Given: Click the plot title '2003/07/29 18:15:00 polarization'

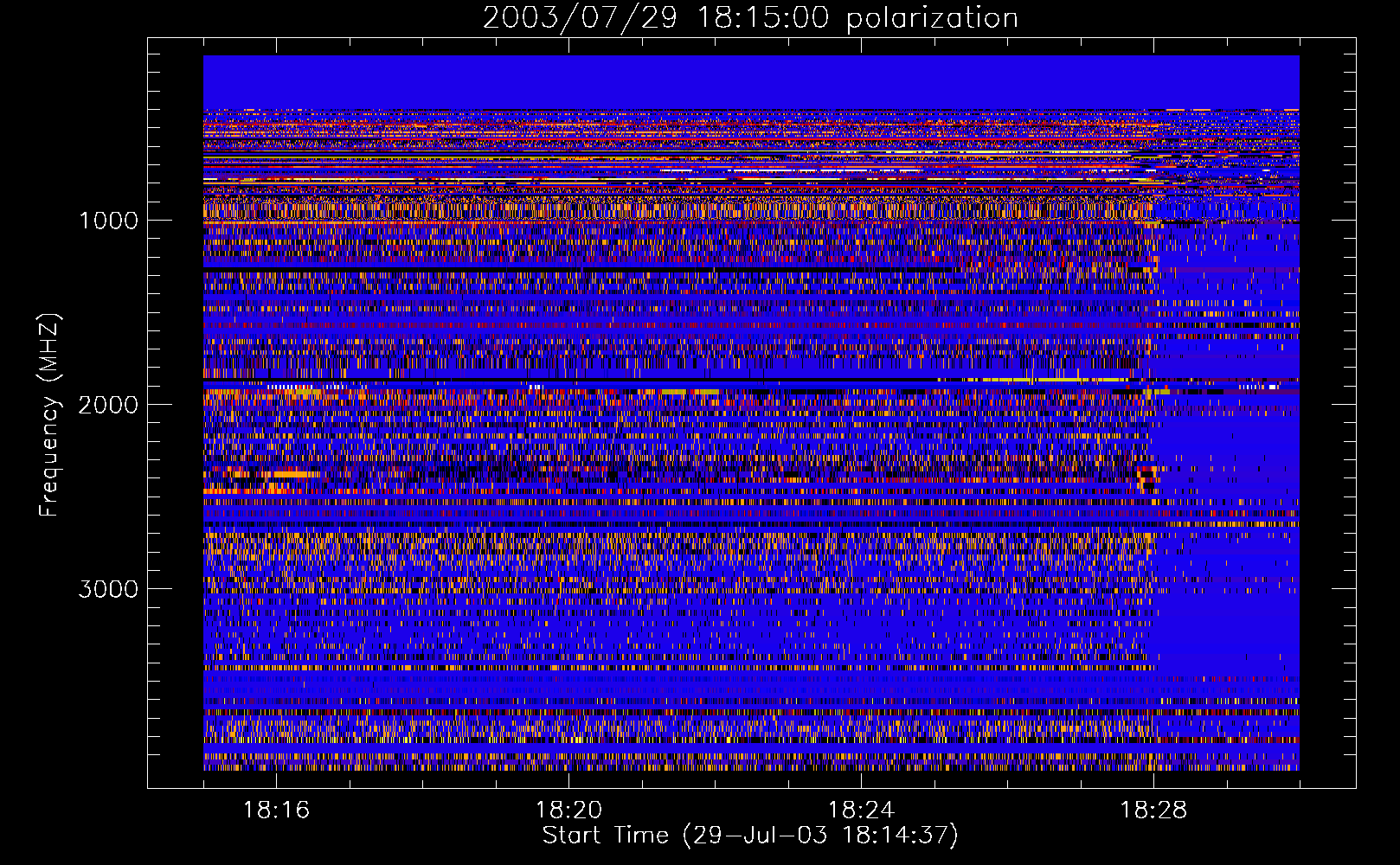Looking at the screenshot, I should point(750,18).
